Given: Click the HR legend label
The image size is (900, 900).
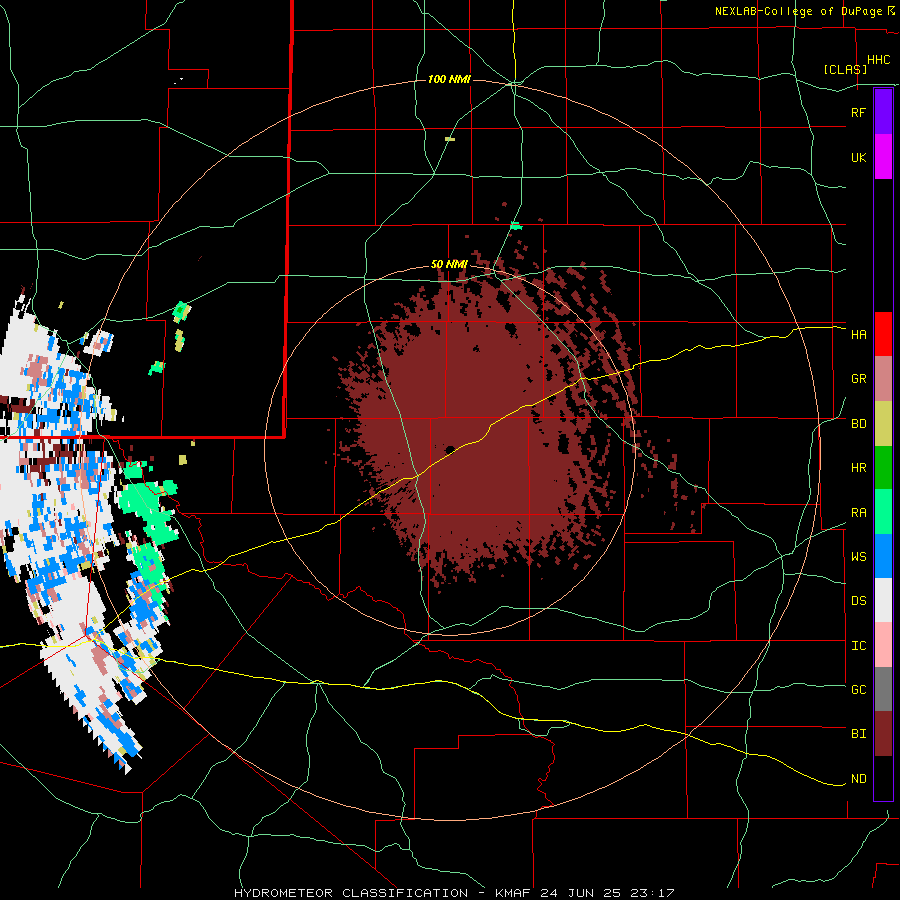Looking at the screenshot, I should pyautogui.click(x=858, y=468).
